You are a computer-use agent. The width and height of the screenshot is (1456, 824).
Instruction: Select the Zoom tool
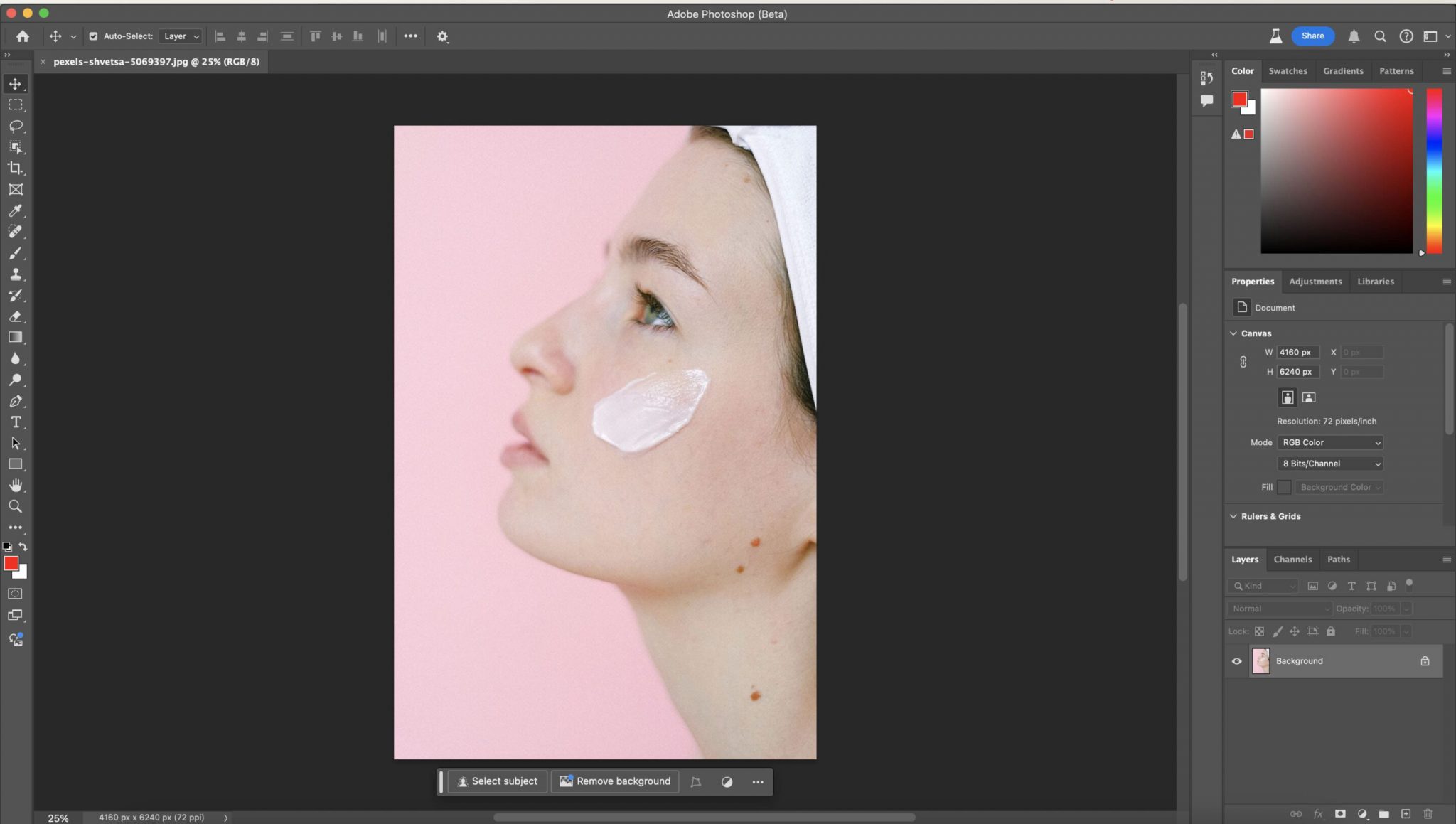tap(16, 506)
